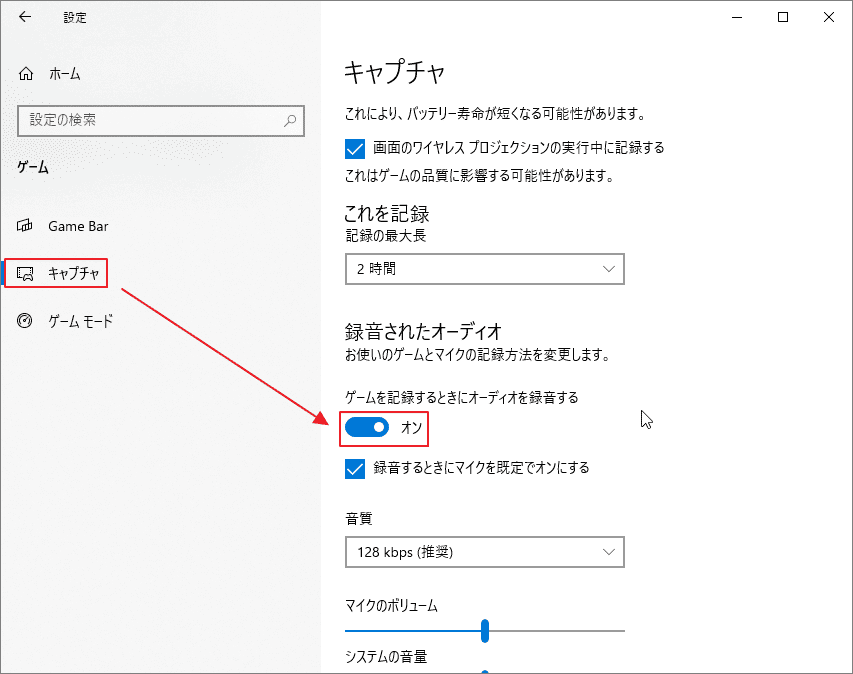
Task: Minimize the Settings window
Action: 737,17
